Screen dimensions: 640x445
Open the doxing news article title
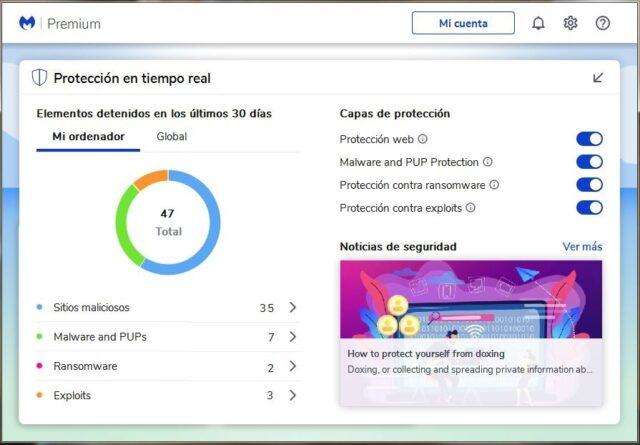tap(426, 354)
